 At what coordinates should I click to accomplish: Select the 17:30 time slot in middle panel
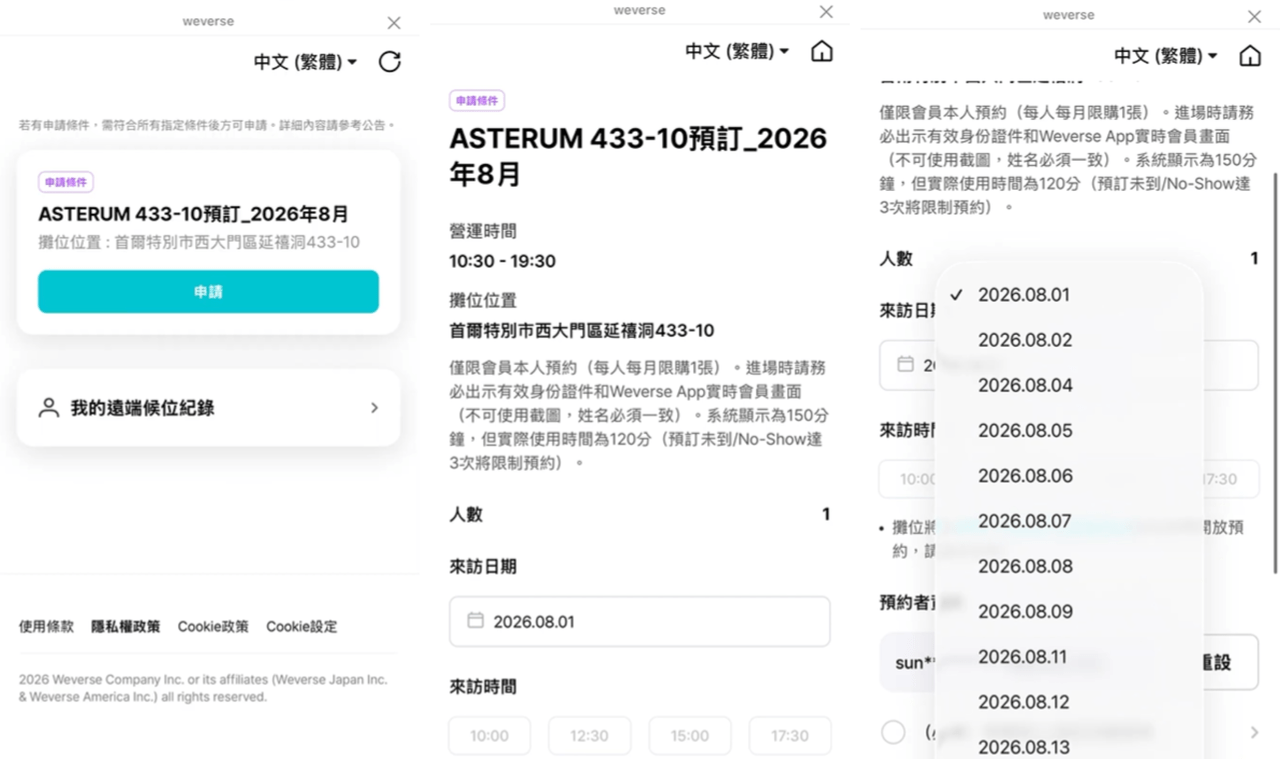coord(790,736)
